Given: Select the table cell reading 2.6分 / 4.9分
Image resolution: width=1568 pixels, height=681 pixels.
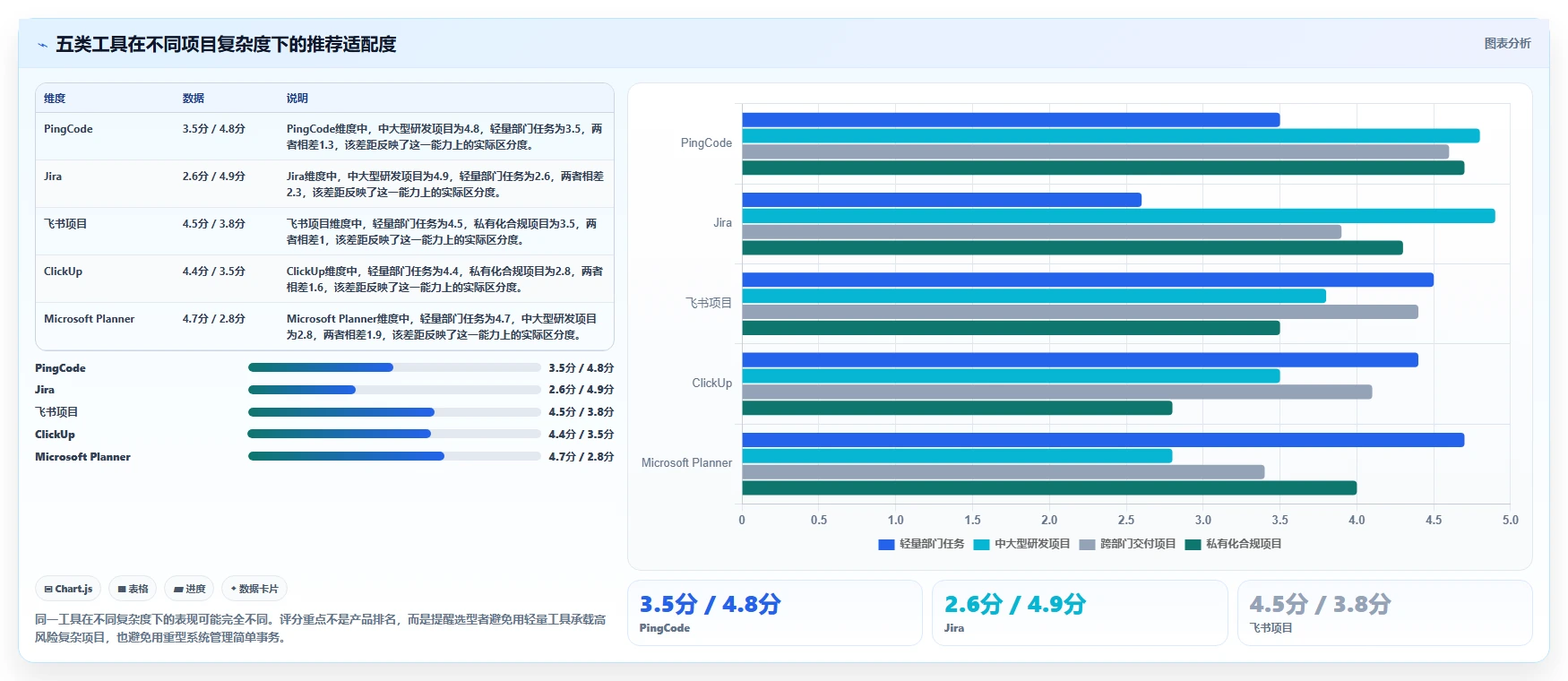Looking at the screenshot, I should (x=214, y=177).
